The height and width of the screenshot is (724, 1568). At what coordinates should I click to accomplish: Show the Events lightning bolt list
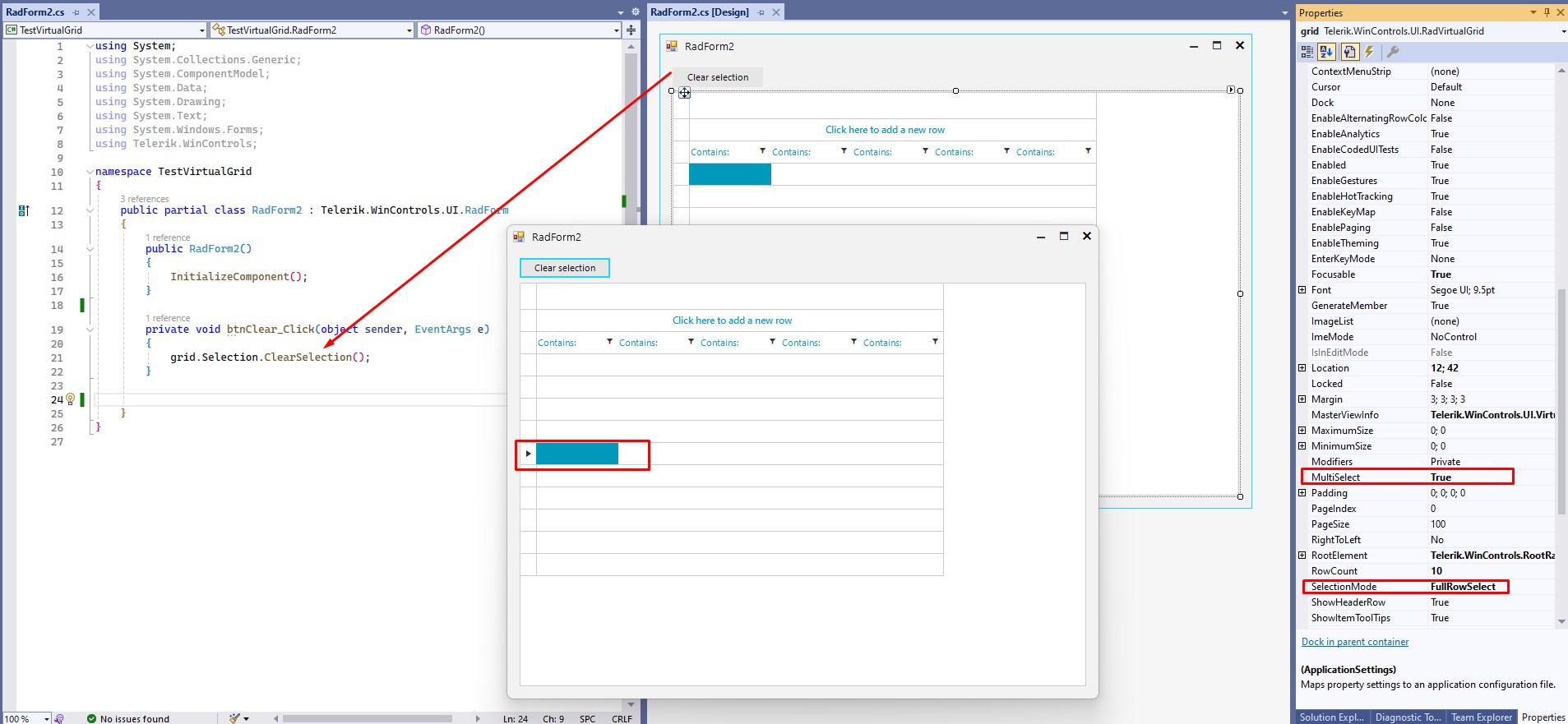[1370, 52]
